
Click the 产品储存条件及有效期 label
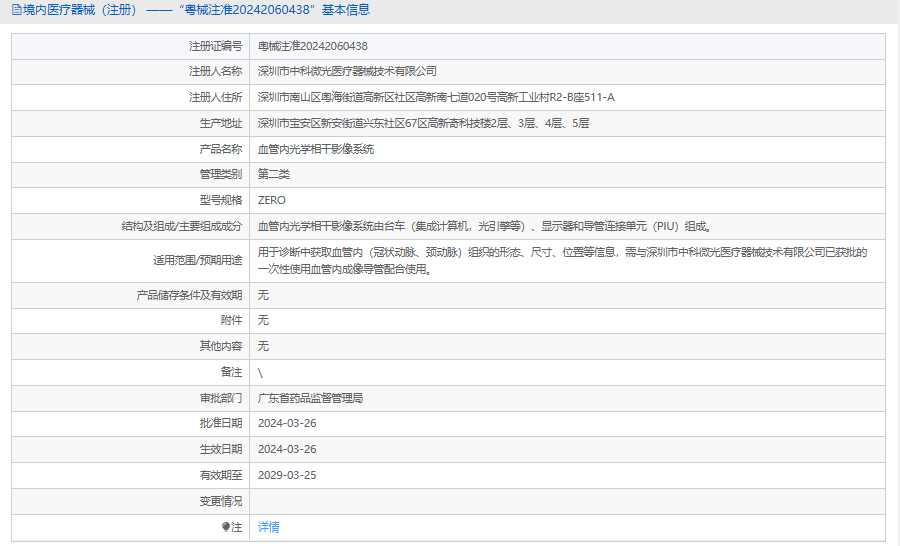pyautogui.click(x=189, y=295)
